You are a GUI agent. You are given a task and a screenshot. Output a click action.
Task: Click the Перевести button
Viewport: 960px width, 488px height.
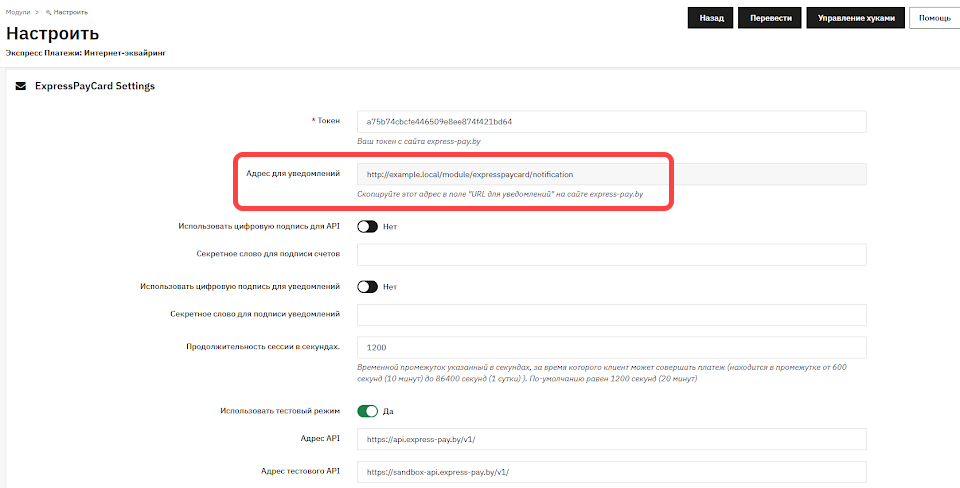[x=770, y=18]
